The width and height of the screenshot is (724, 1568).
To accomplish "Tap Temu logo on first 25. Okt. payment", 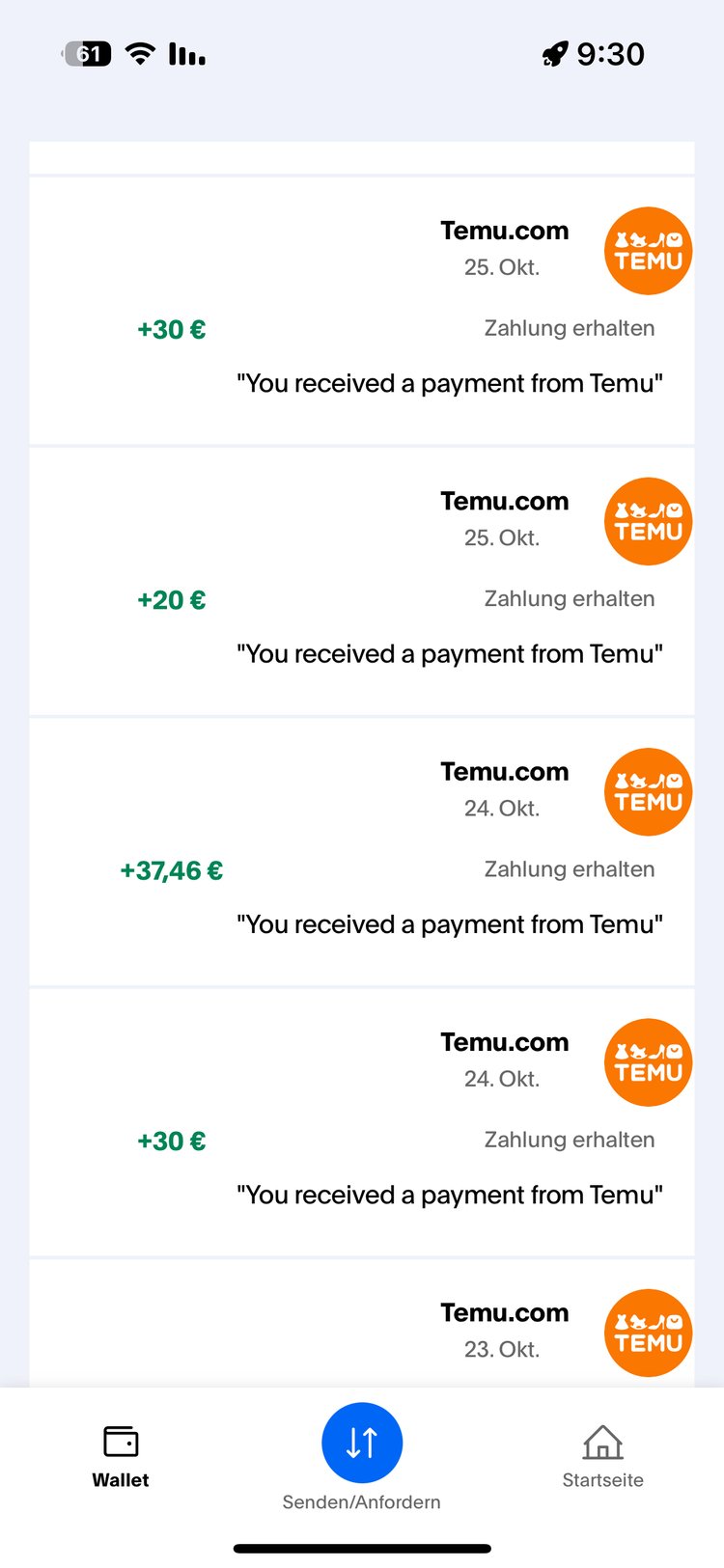I will coord(648,251).
